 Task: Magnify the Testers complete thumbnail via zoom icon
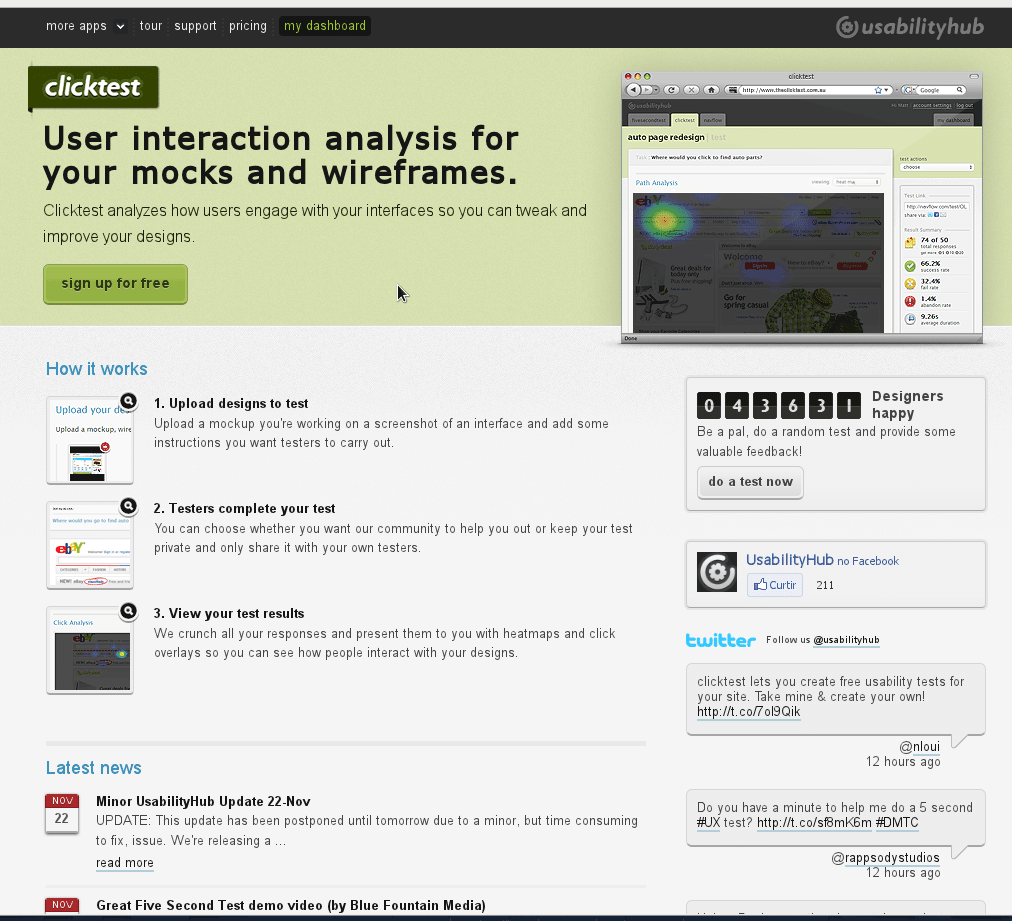click(128, 506)
